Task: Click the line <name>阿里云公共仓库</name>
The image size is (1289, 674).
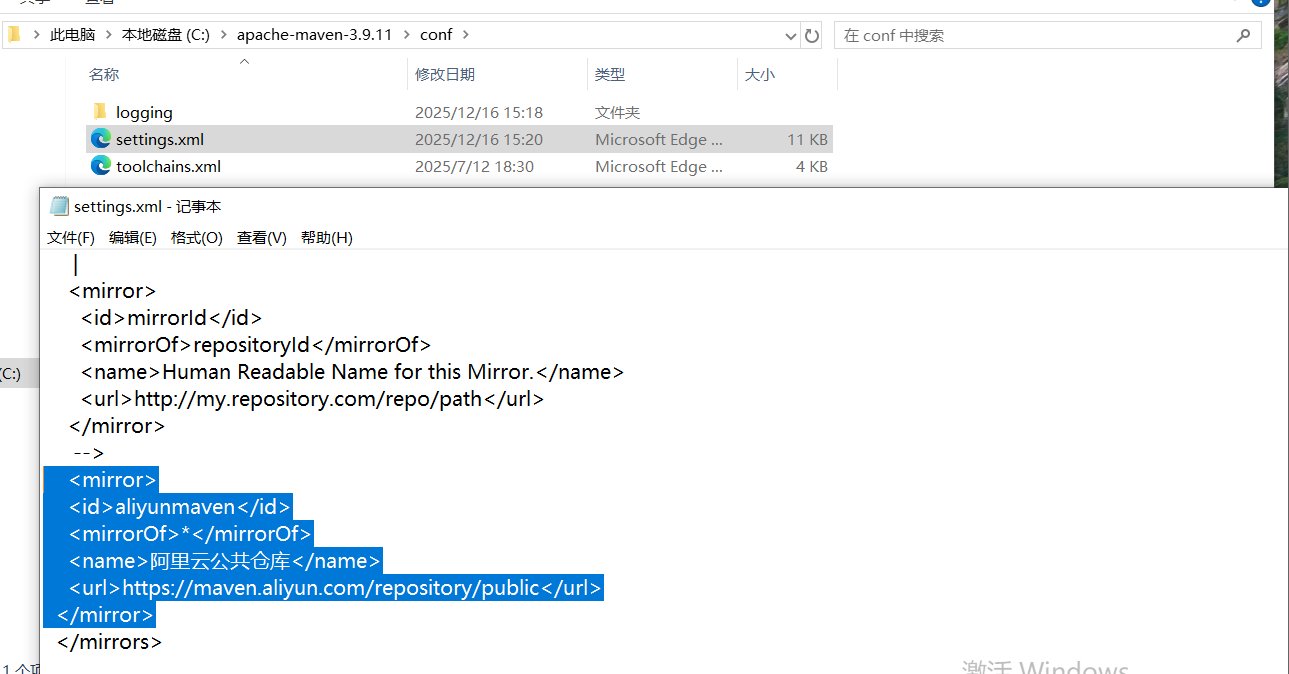Action: click(x=225, y=561)
